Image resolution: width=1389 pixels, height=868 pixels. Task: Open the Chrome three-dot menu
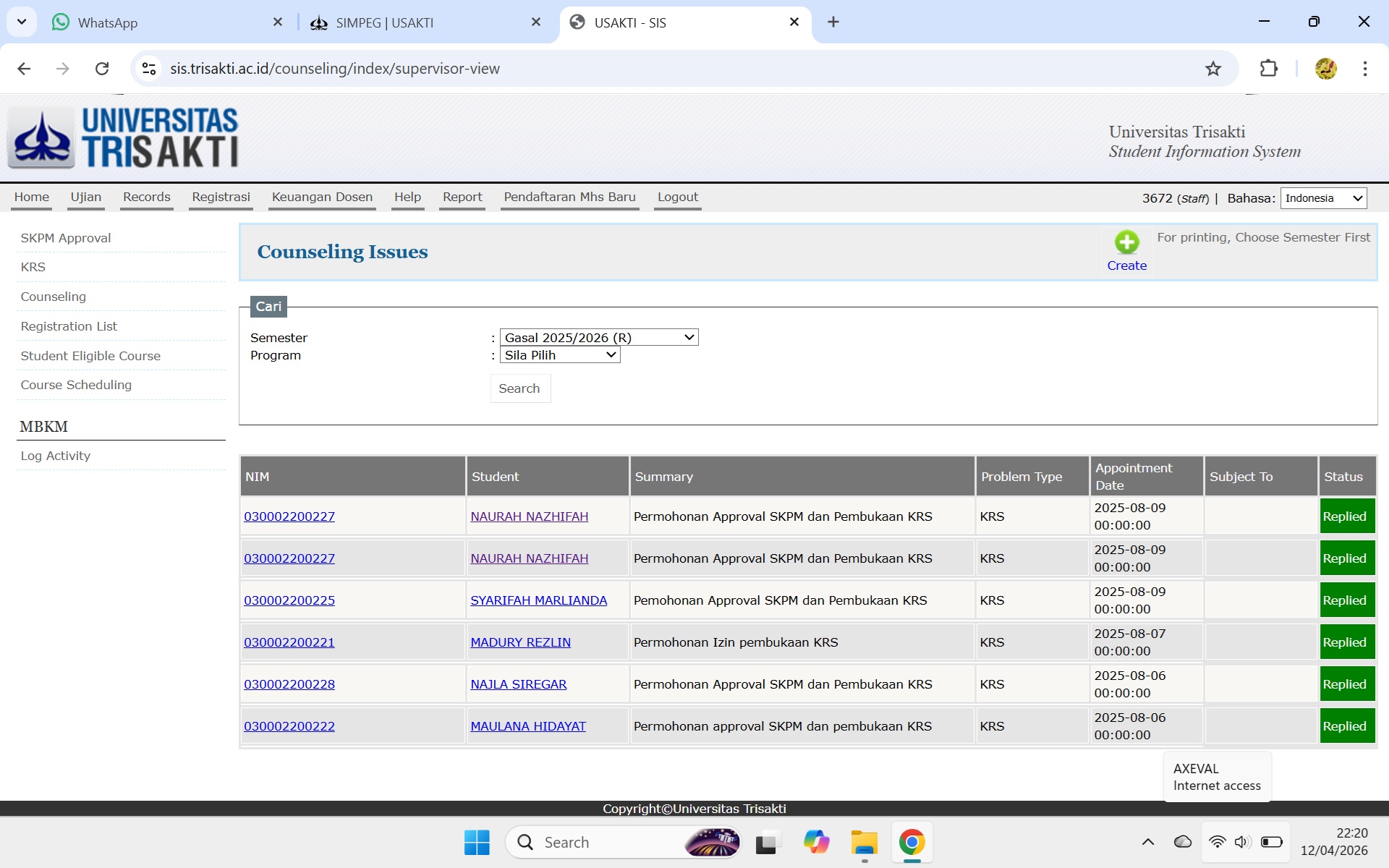(x=1364, y=69)
